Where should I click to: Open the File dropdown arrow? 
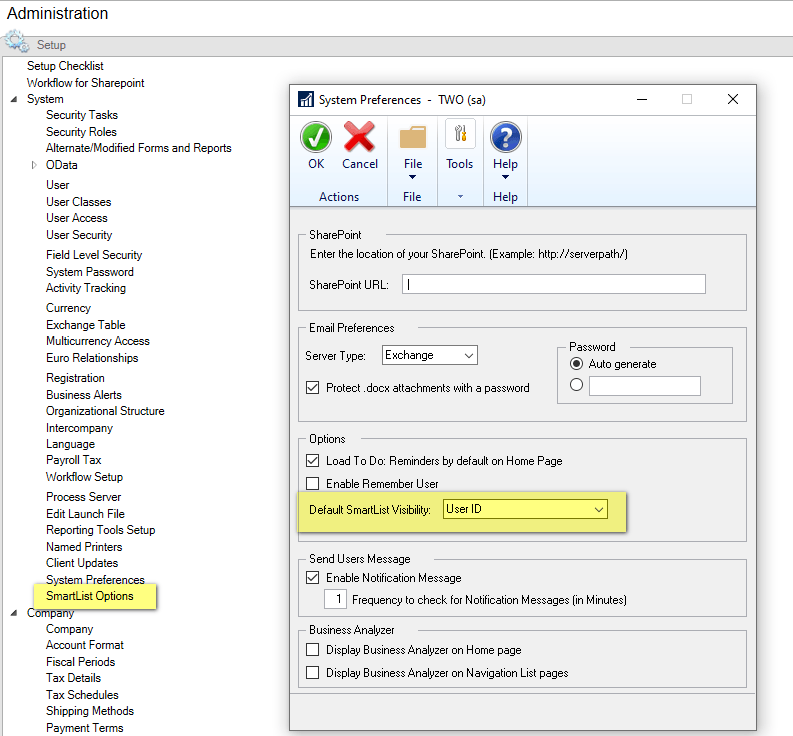(412, 177)
